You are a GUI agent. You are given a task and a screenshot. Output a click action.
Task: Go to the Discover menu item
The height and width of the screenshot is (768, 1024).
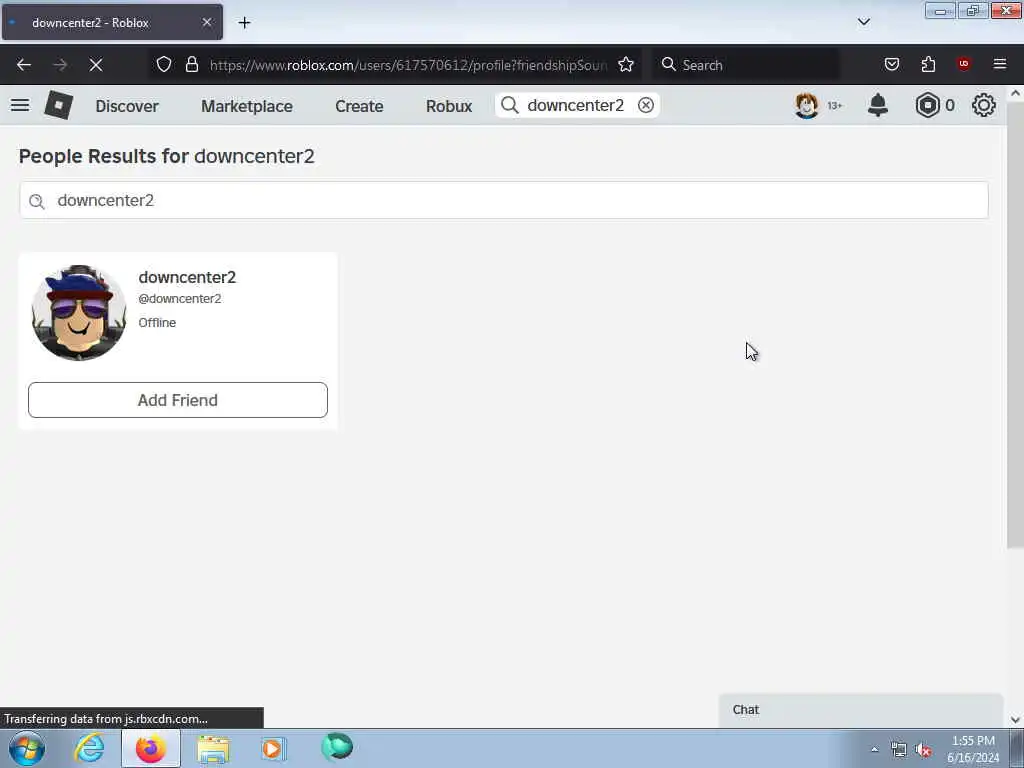point(127,106)
